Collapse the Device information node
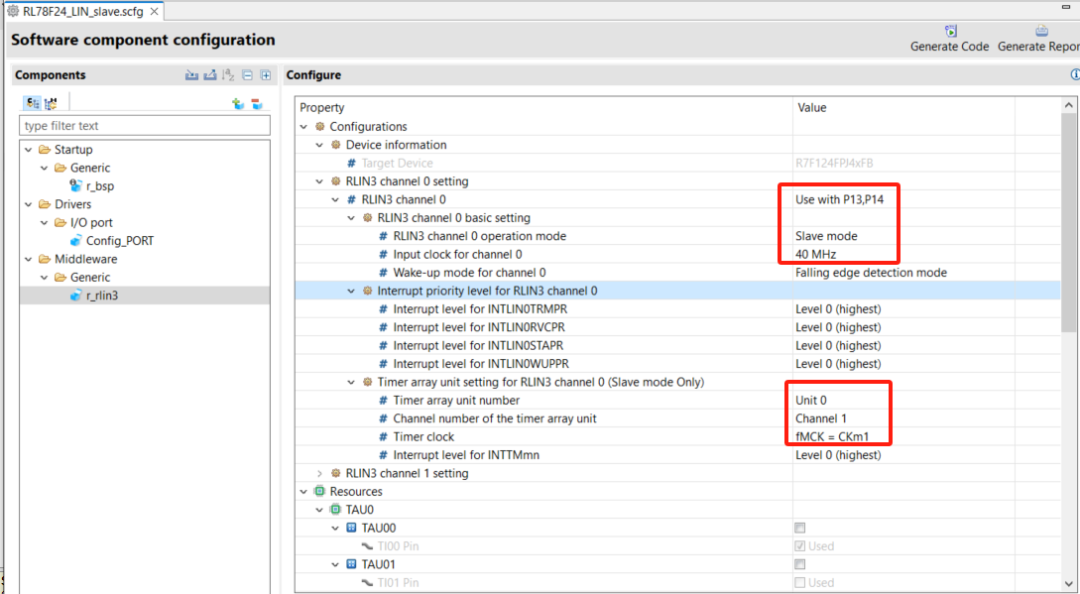Image resolution: width=1080 pixels, height=594 pixels. click(320, 145)
